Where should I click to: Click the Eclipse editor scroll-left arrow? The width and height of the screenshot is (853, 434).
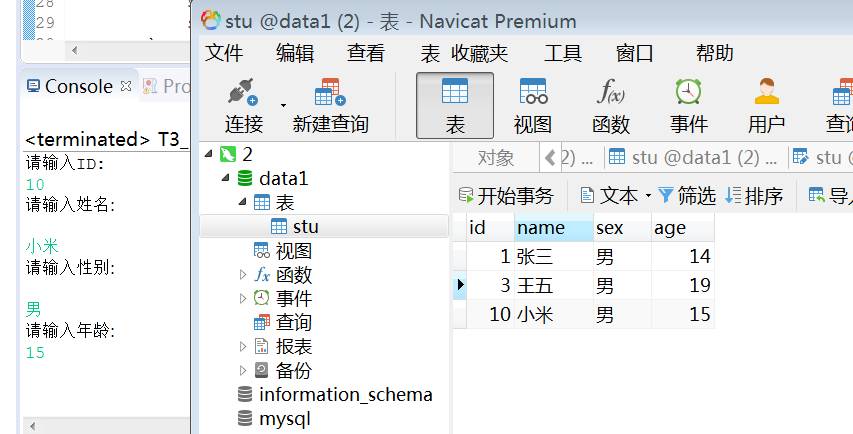[x=75, y=51]
